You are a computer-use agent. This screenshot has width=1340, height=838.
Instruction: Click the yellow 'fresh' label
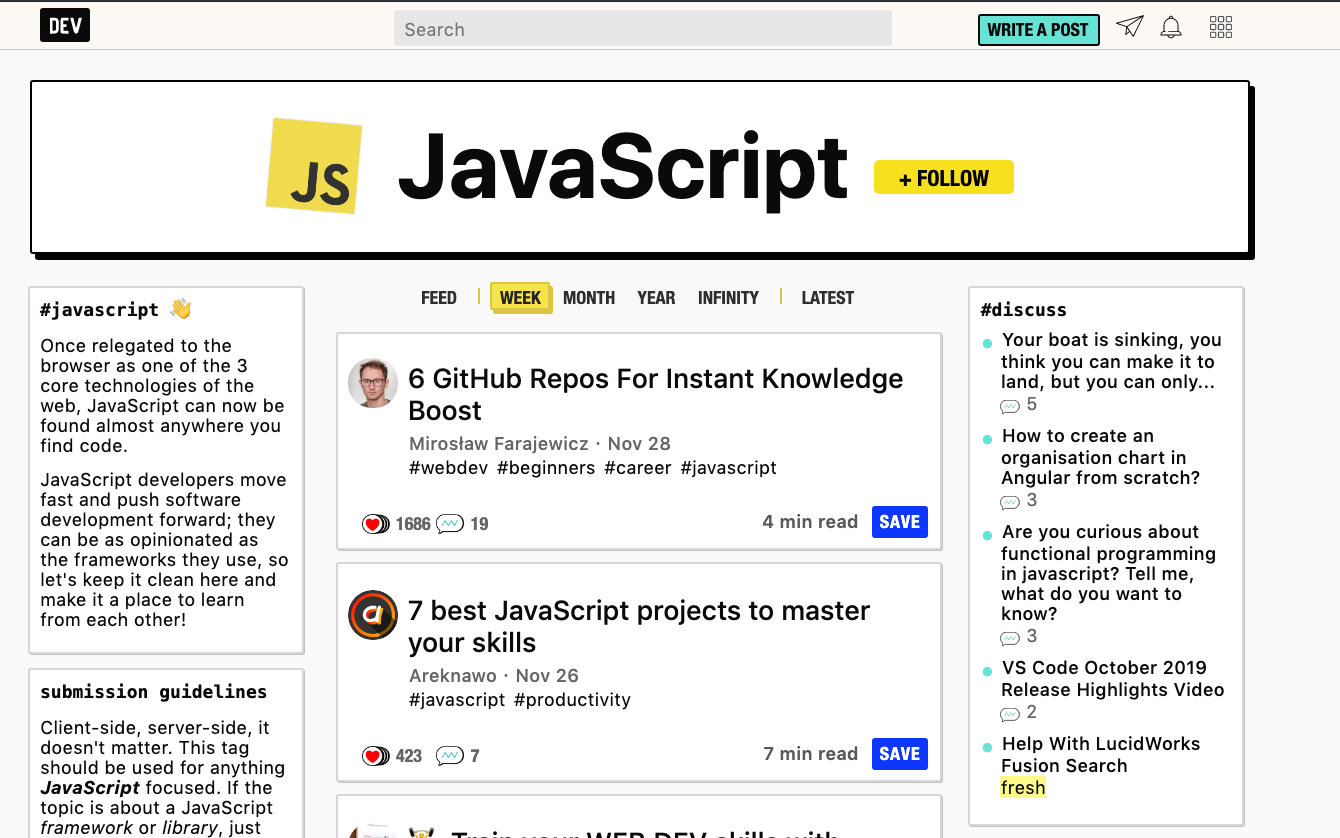(1023, 788)
